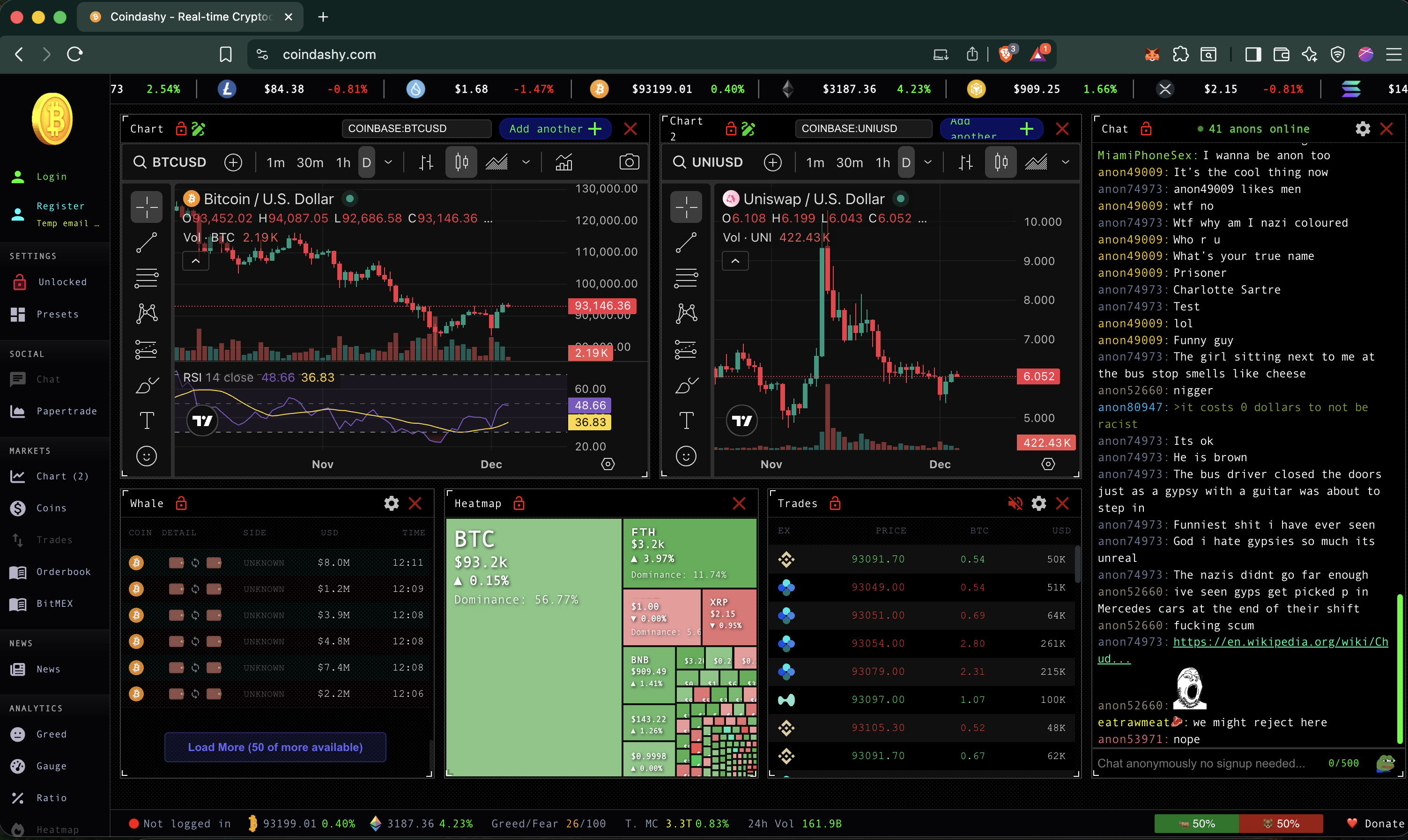Click the snapshot camera icon in BTC chart

pos(629,162)
